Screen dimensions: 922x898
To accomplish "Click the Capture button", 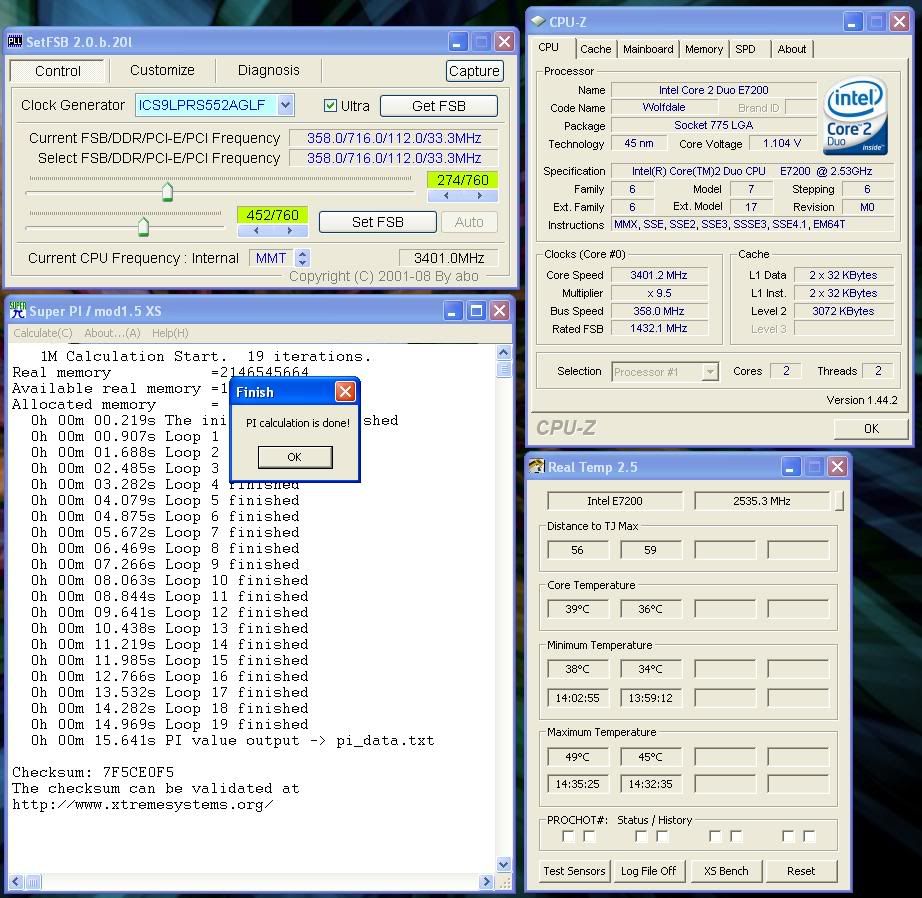I will pos(474,71).
